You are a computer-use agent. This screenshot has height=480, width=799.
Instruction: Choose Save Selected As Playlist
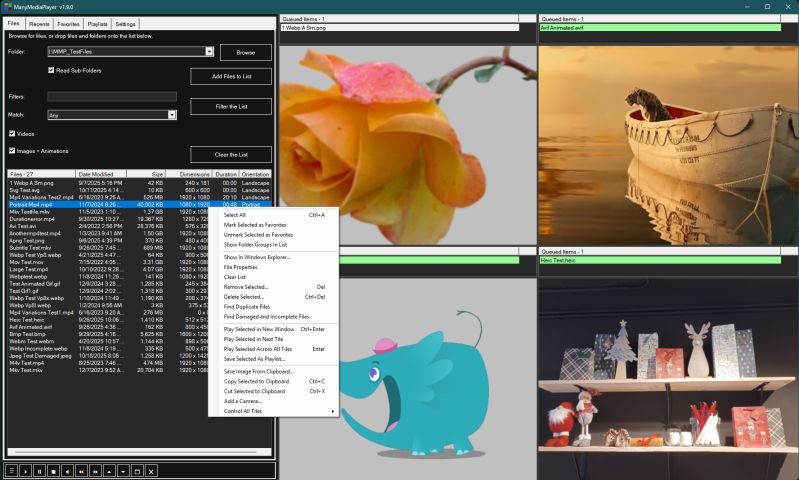(274, 359)
